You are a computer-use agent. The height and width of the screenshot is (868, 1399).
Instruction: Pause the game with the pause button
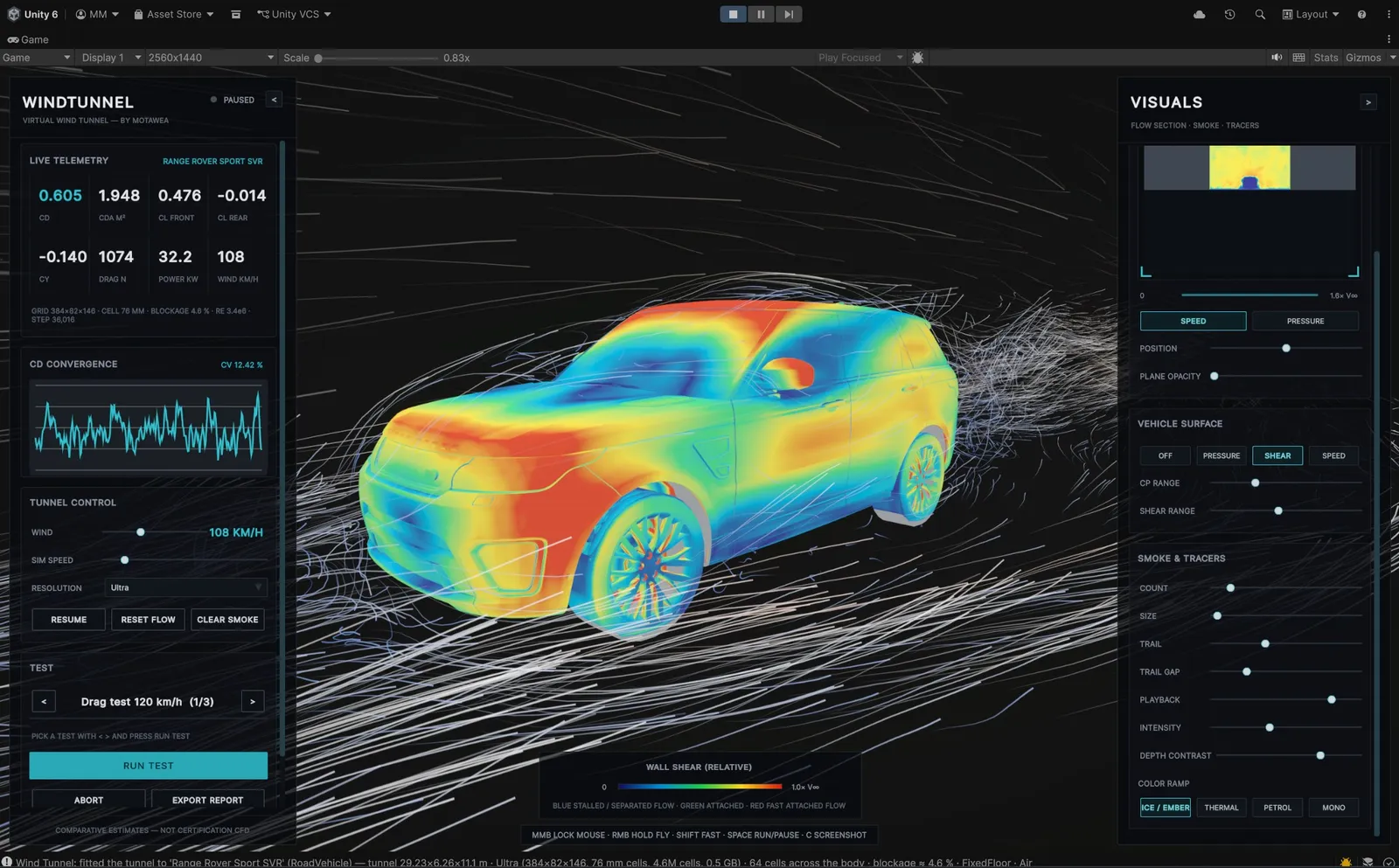coord(761,14)
